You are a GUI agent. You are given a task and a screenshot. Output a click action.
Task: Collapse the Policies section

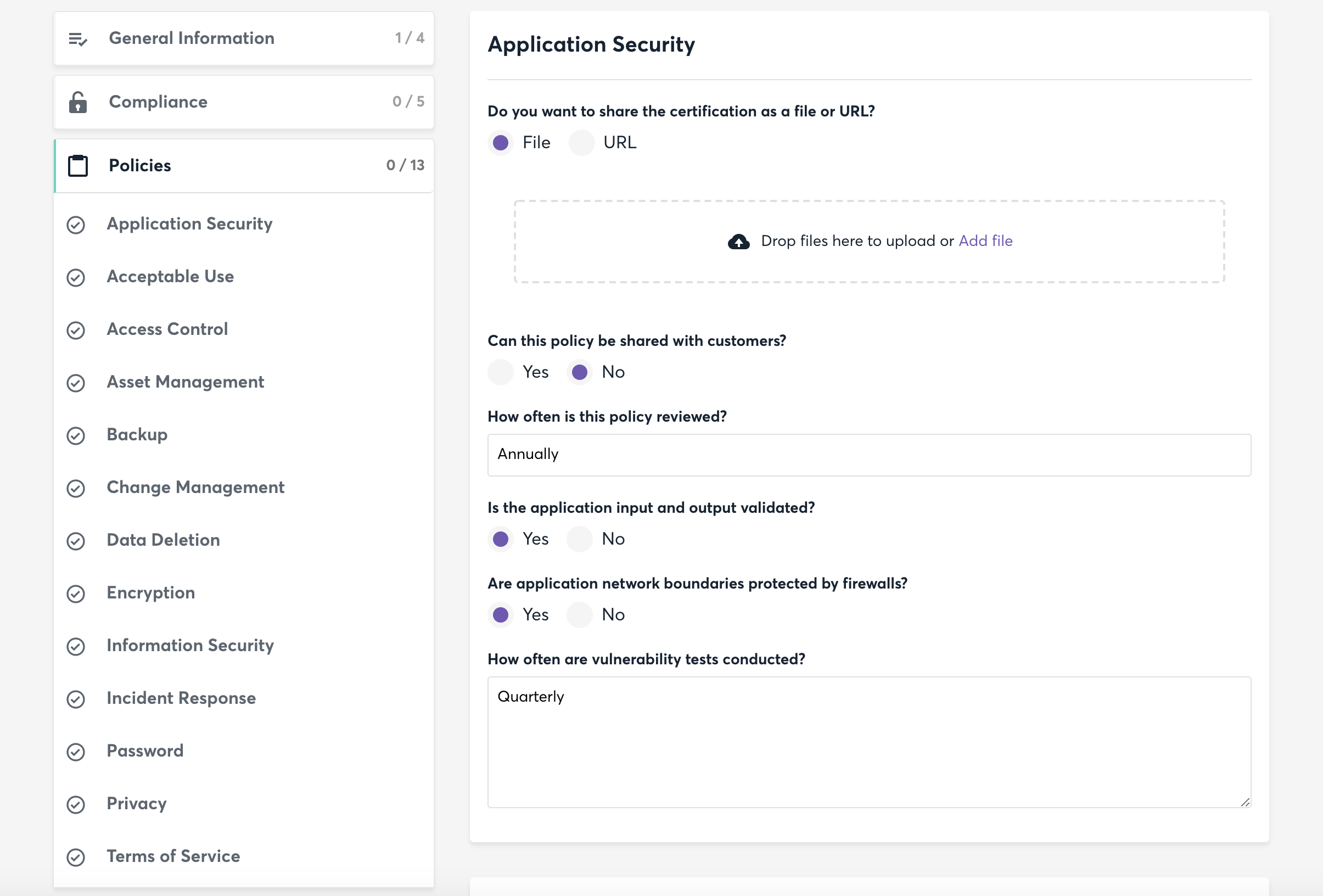(x=244, y=166)
